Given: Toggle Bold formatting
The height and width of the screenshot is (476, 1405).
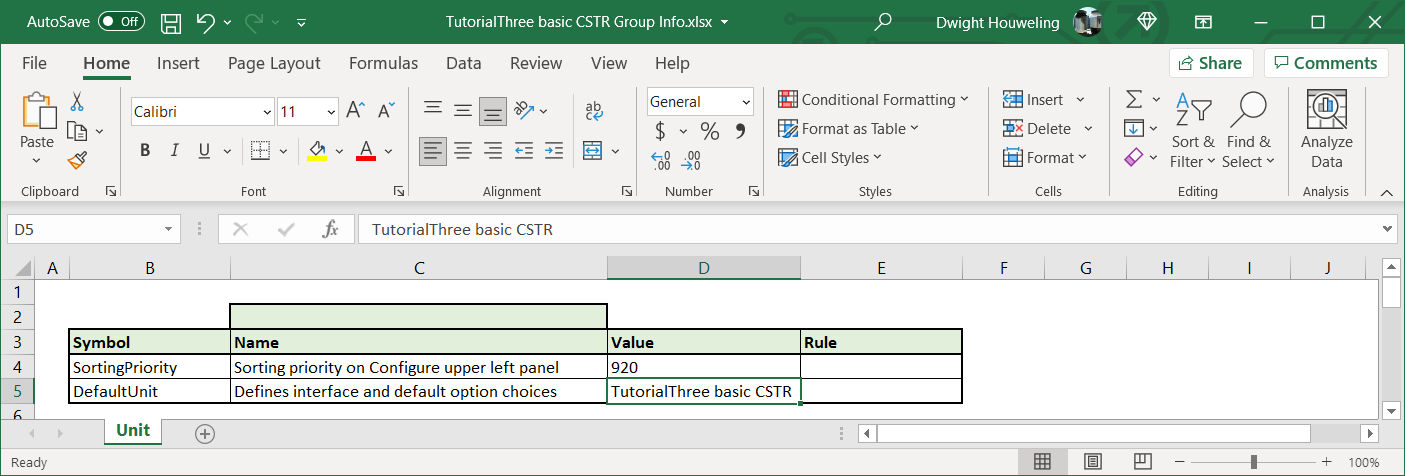Looking at the screenshot, I should coord(145,151).
